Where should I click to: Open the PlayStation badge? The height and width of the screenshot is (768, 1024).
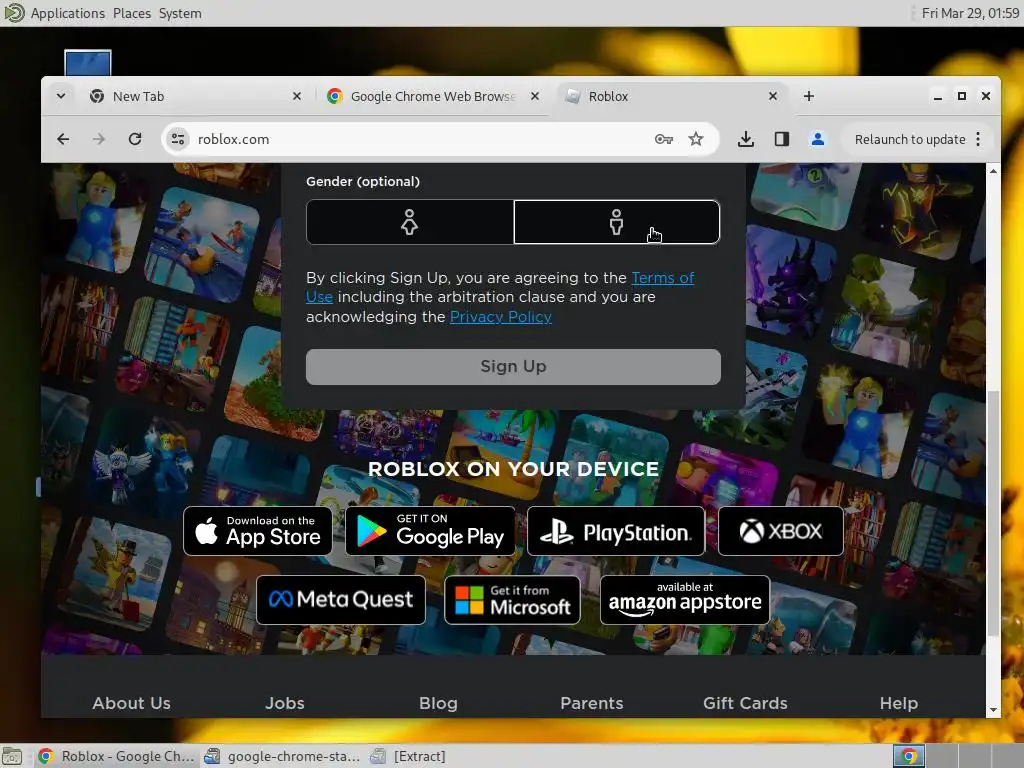(616, 531)
